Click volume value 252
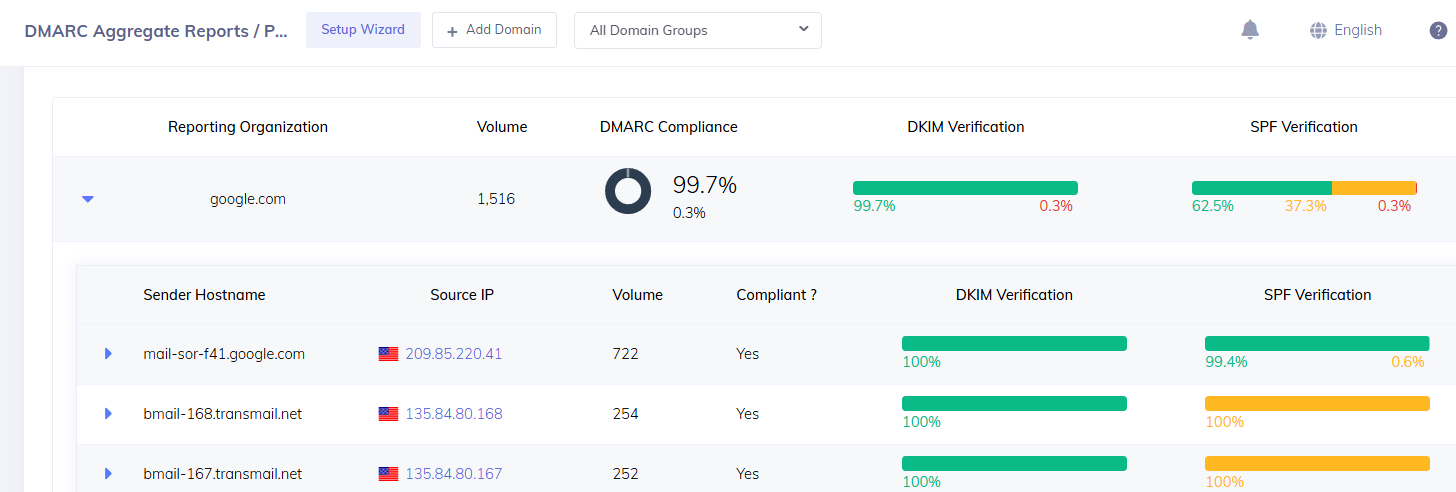Image resolution: width=1456 pixels, height=492 pixels. pyautogui.click(x=625, y=474)
